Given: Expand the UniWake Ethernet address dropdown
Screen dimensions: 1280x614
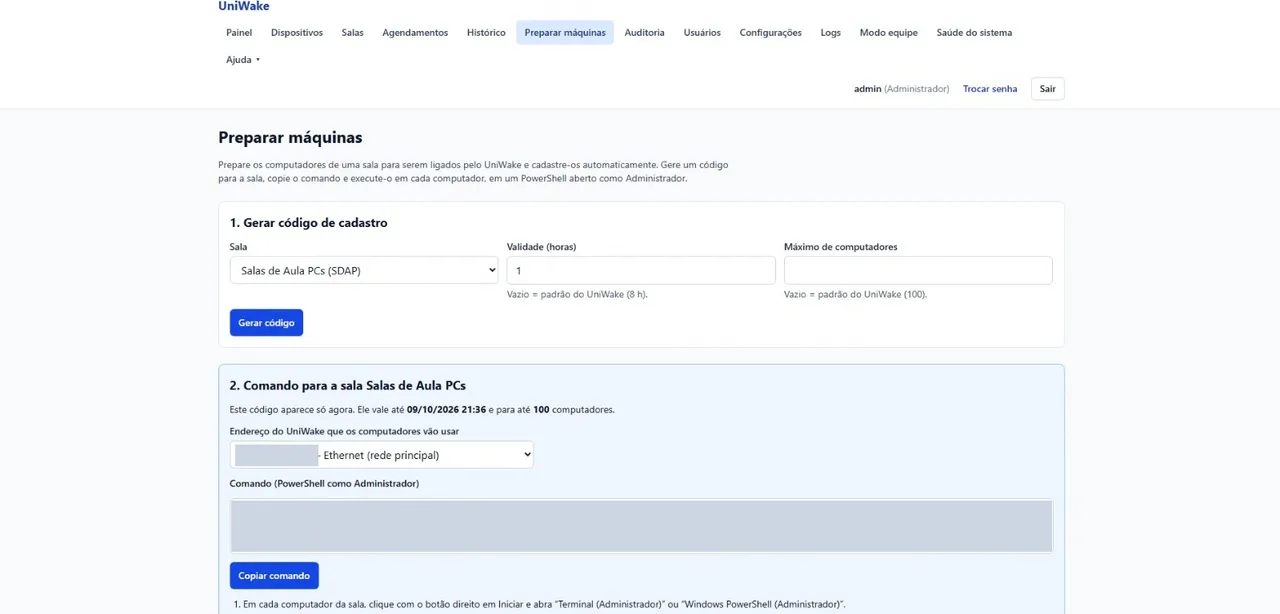Looking at the screenshot, I should pos(382,455).
